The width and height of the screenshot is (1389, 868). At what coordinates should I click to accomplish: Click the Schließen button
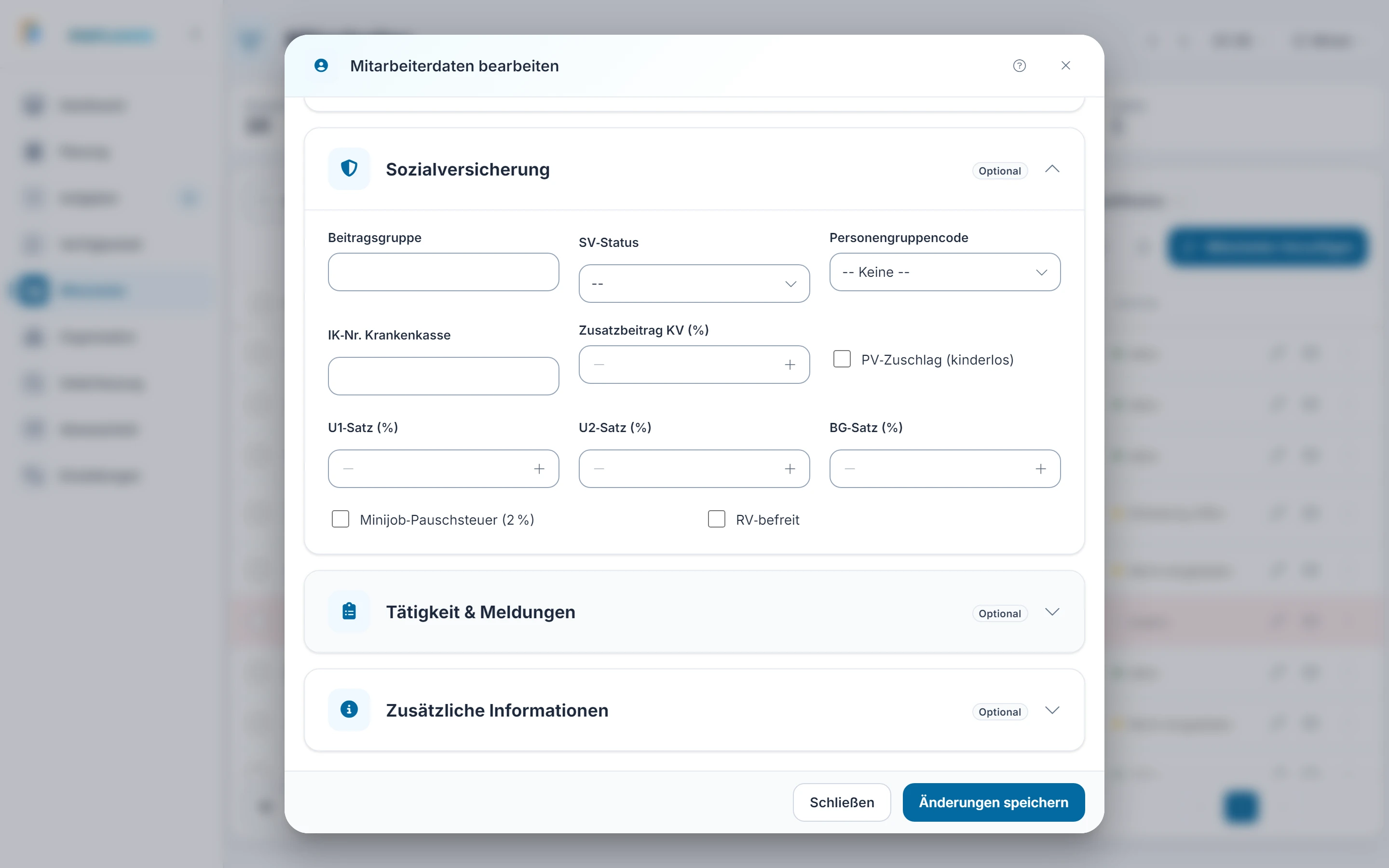pyautogui.click(x=842, y=802)
